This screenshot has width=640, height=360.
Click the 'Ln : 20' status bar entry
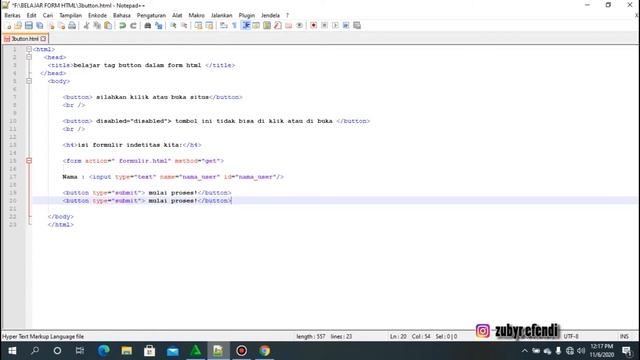tap(398, 337)
